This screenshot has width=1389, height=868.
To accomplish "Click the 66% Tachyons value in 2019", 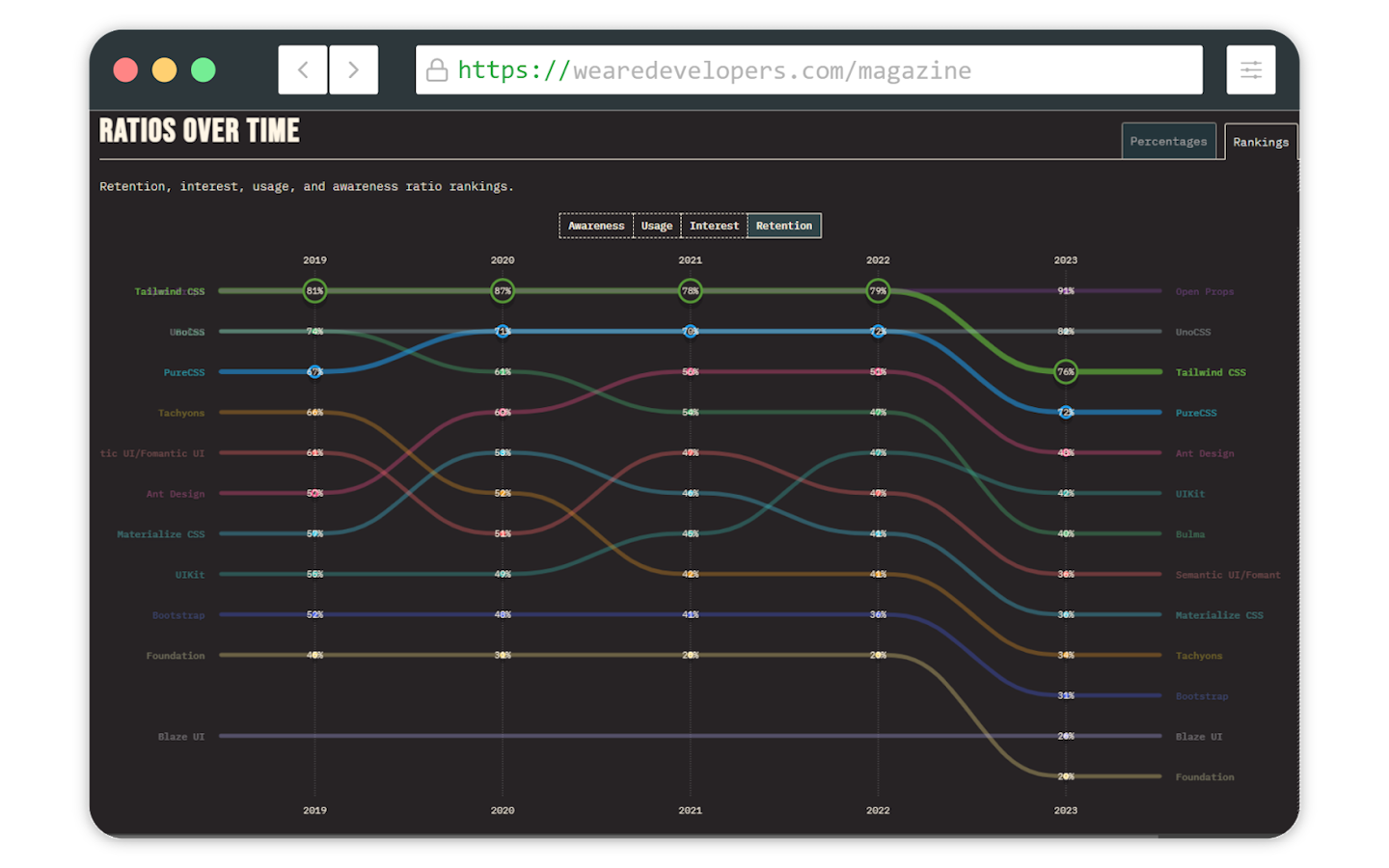I will tap(314, 412).
